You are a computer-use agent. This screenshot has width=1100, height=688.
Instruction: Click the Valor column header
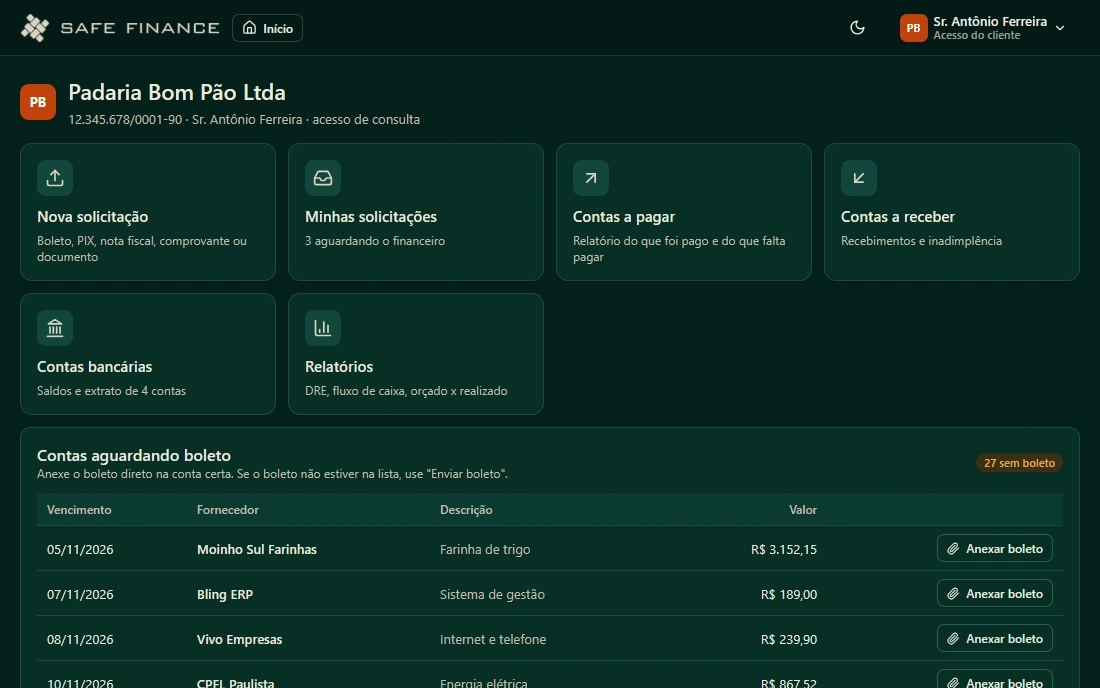coord(803,510)
